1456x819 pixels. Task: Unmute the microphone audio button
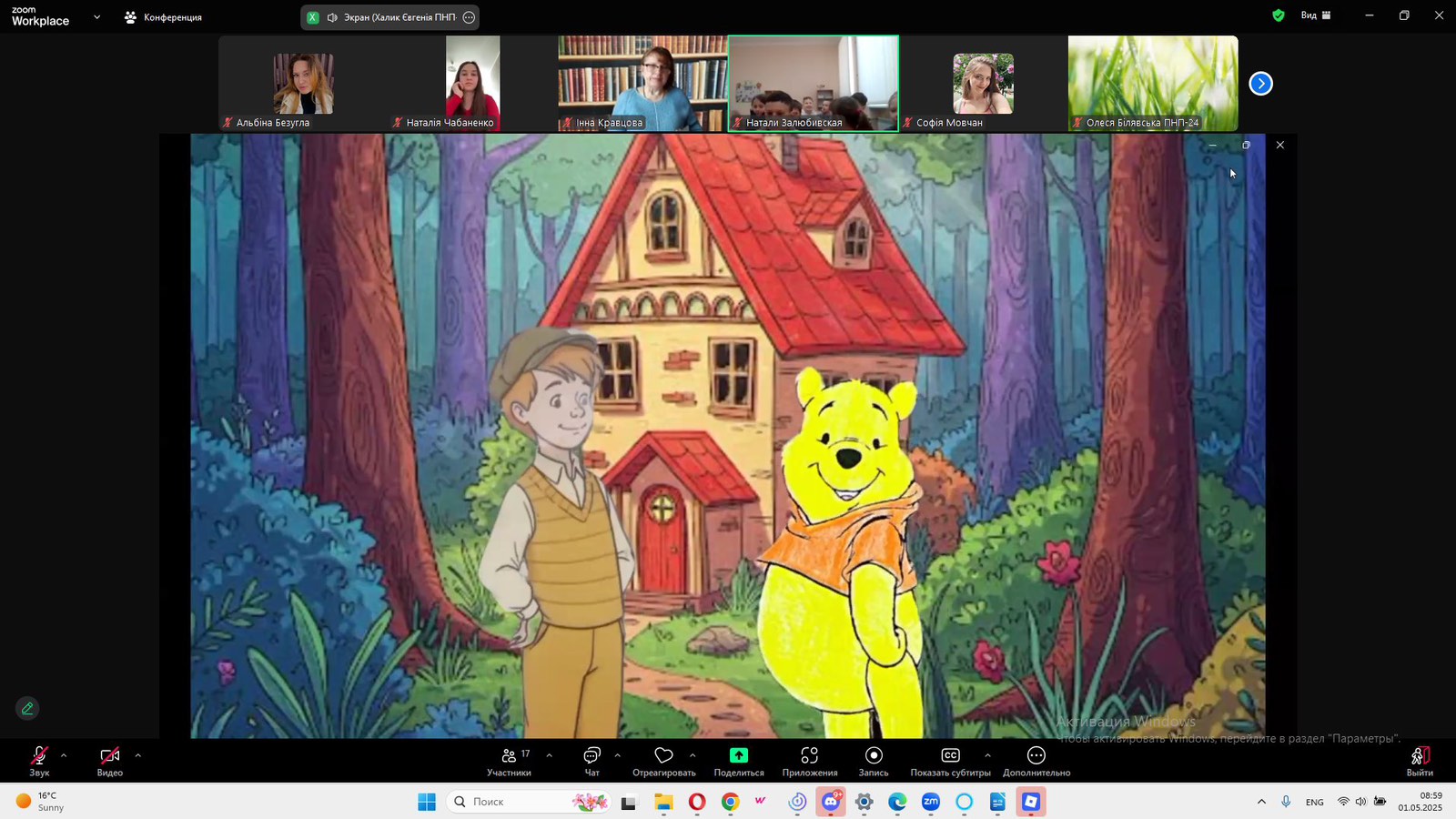[39, 756]
